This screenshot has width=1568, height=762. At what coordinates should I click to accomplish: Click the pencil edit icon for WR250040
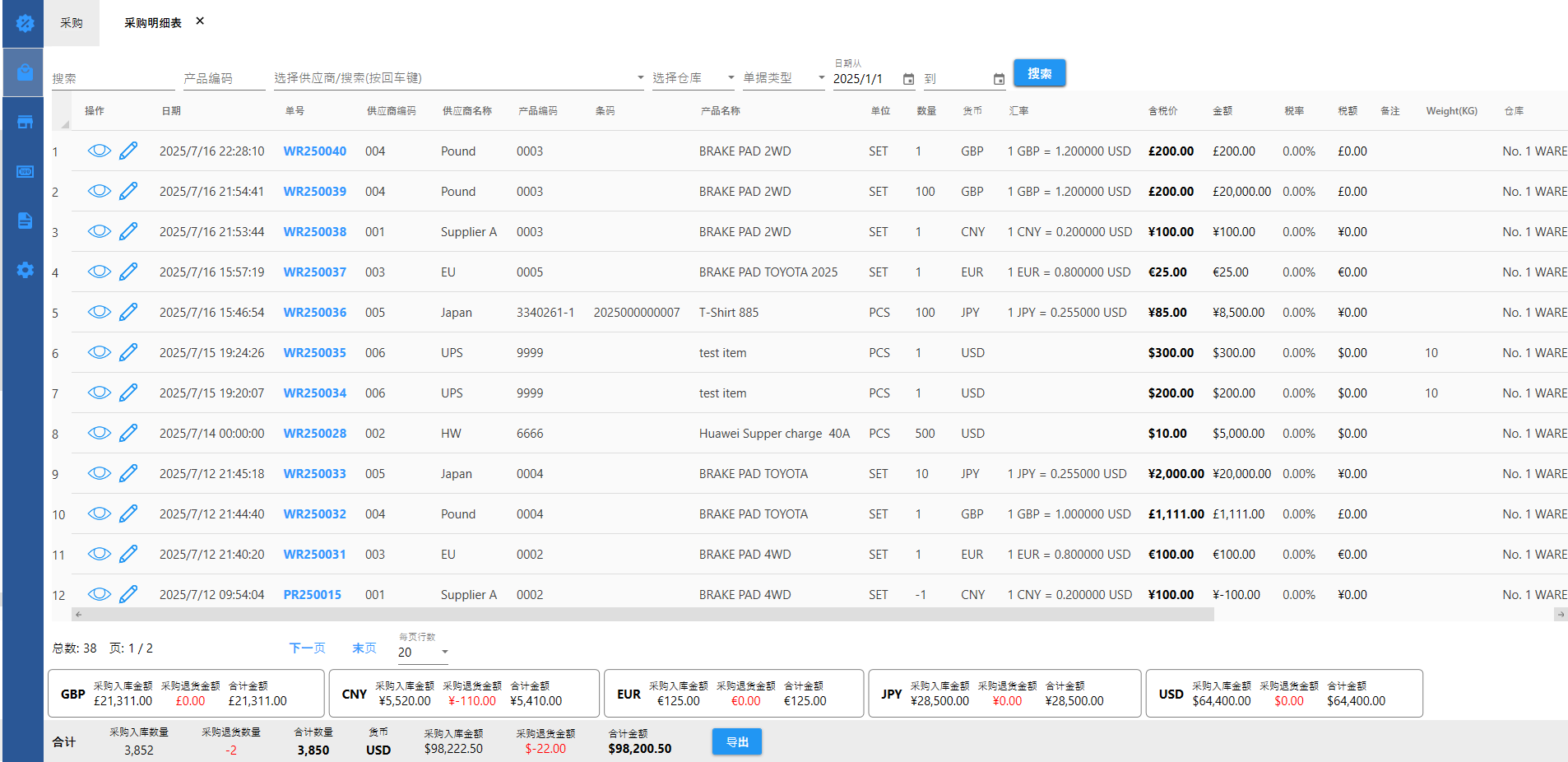pos(128,151)
